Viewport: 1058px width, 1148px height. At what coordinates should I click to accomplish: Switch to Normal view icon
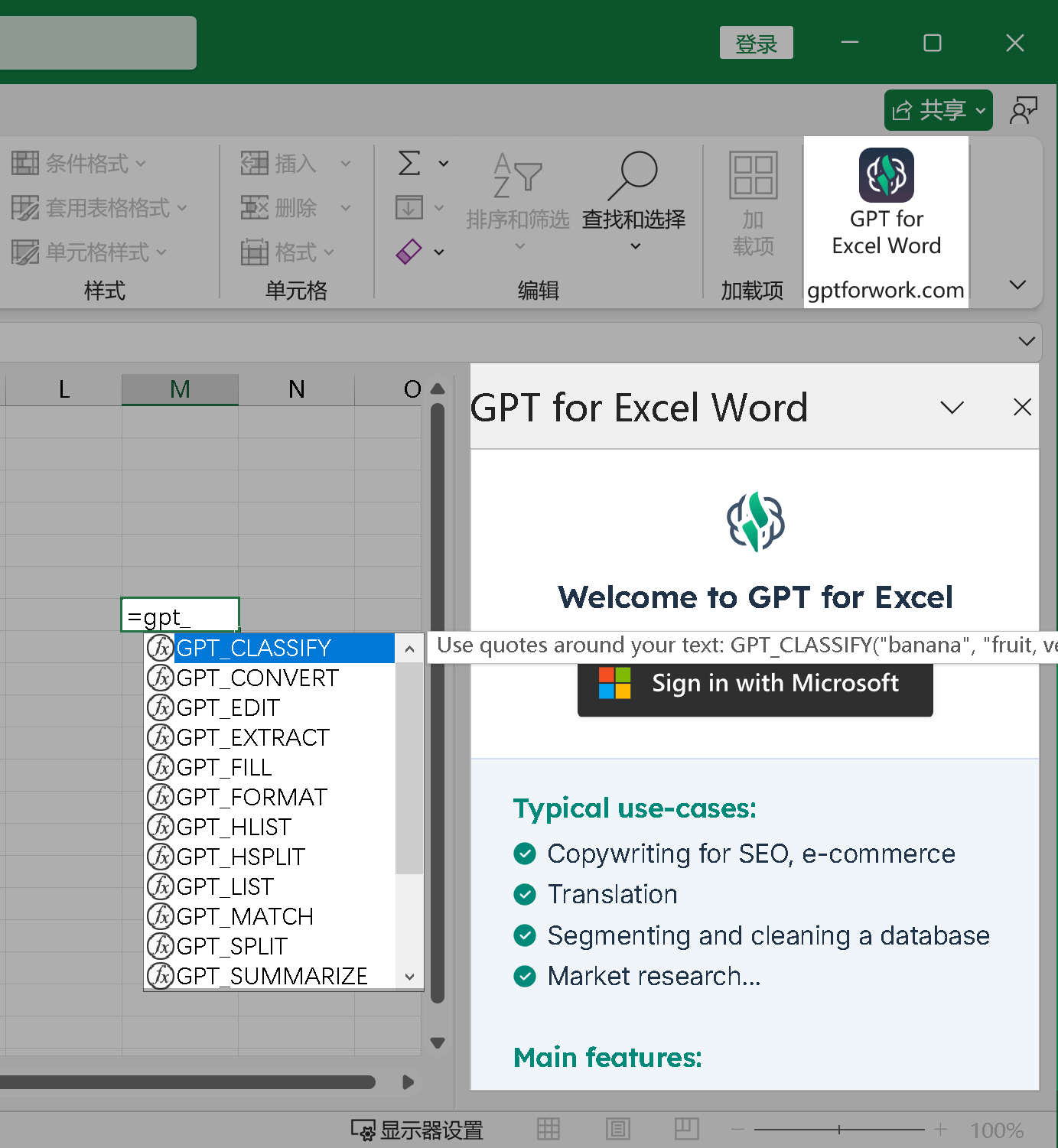click(549, 1129)
